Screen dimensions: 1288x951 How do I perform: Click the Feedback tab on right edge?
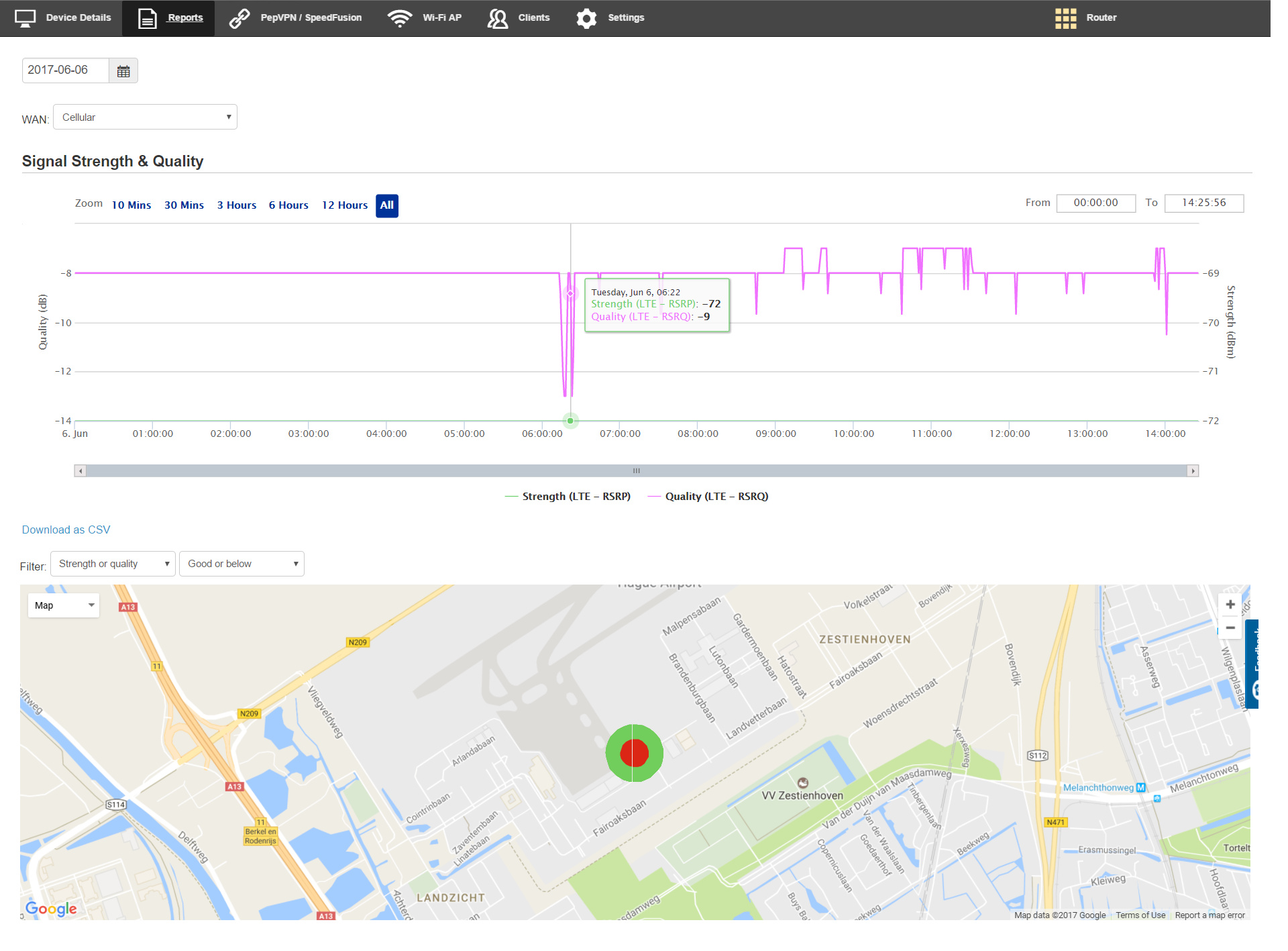pos(1252,664)
